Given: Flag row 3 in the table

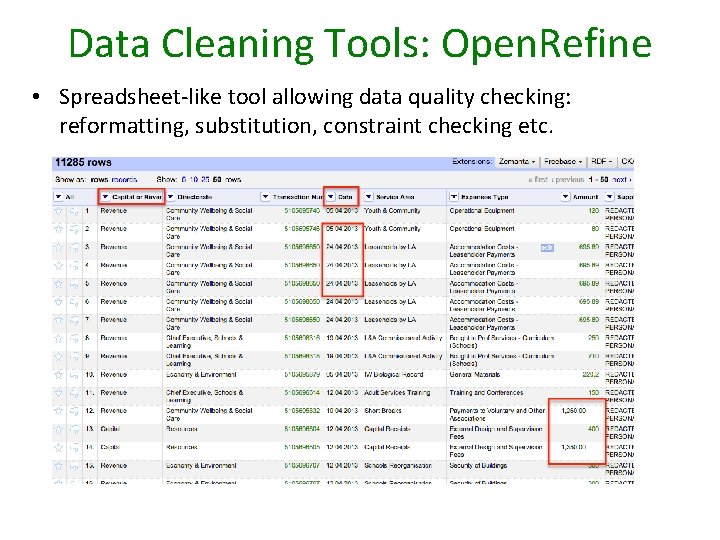Looking at the screenshot, I should coord(74,248).
